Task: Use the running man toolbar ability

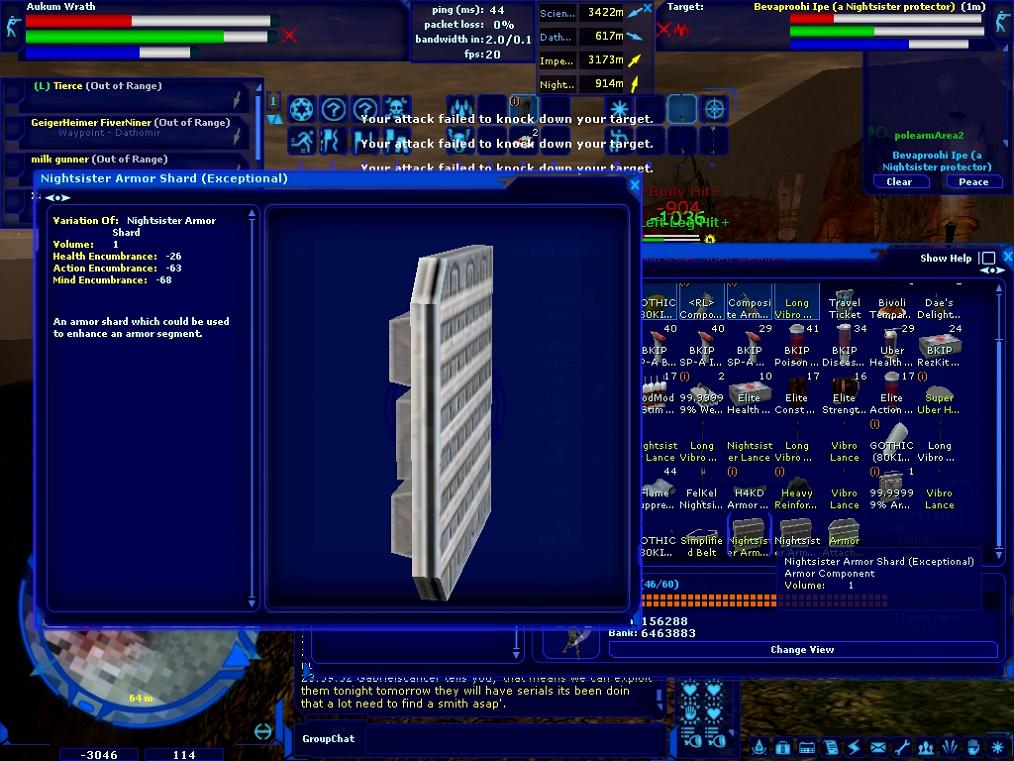Action: coord(301,140)
